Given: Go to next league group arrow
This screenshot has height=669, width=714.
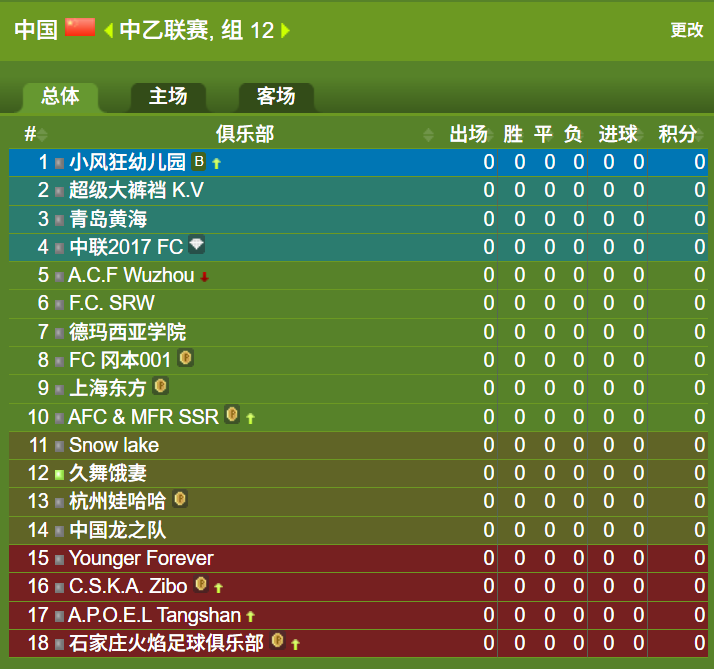Looking at the screenshot, I should pos(286,31).
